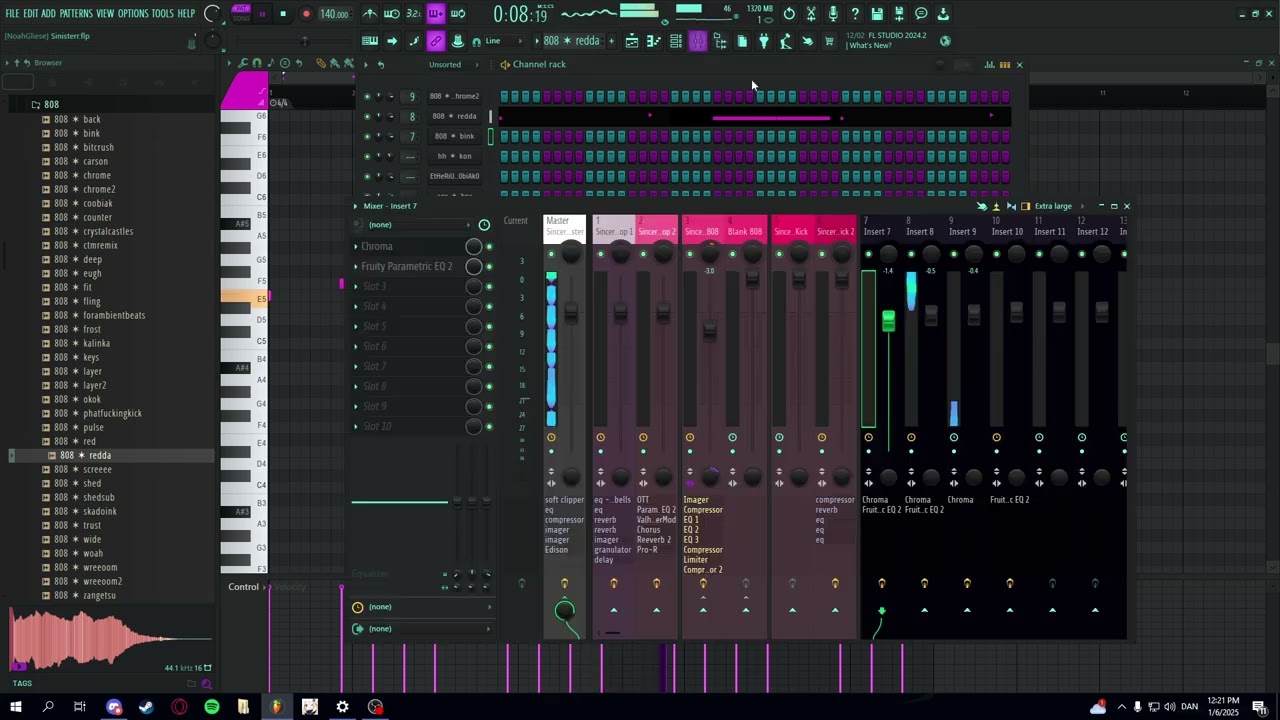
Task: Select the Master mixer track
Action: point(564,227)
